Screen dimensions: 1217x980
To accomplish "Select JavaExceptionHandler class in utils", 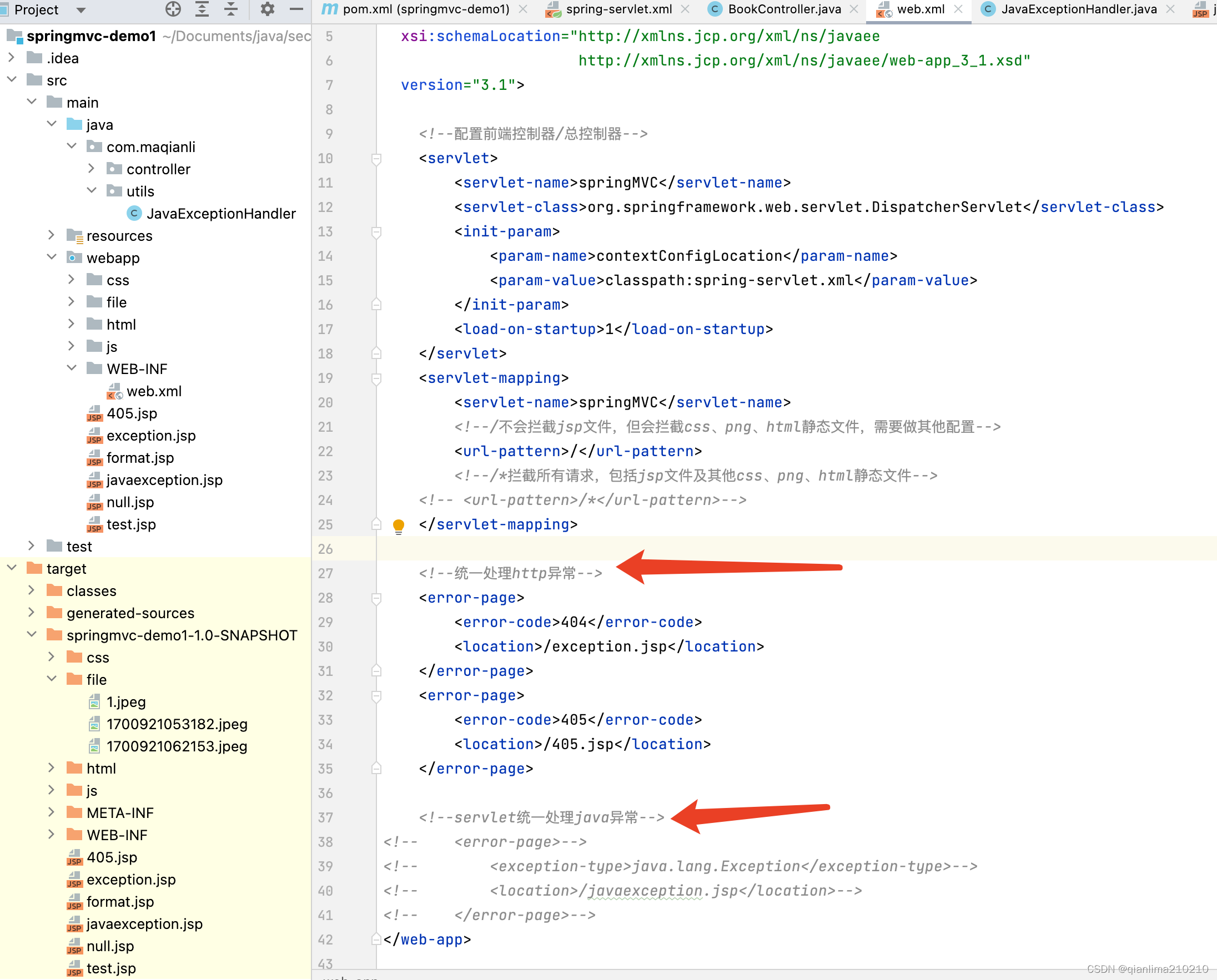I will tap(220, 214).
